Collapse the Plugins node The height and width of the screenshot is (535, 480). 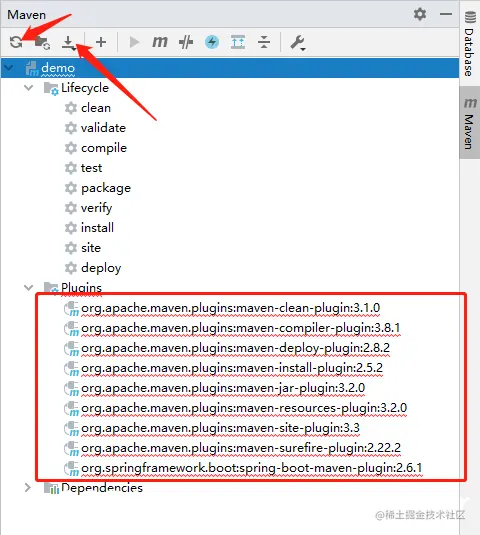(29, 288)
